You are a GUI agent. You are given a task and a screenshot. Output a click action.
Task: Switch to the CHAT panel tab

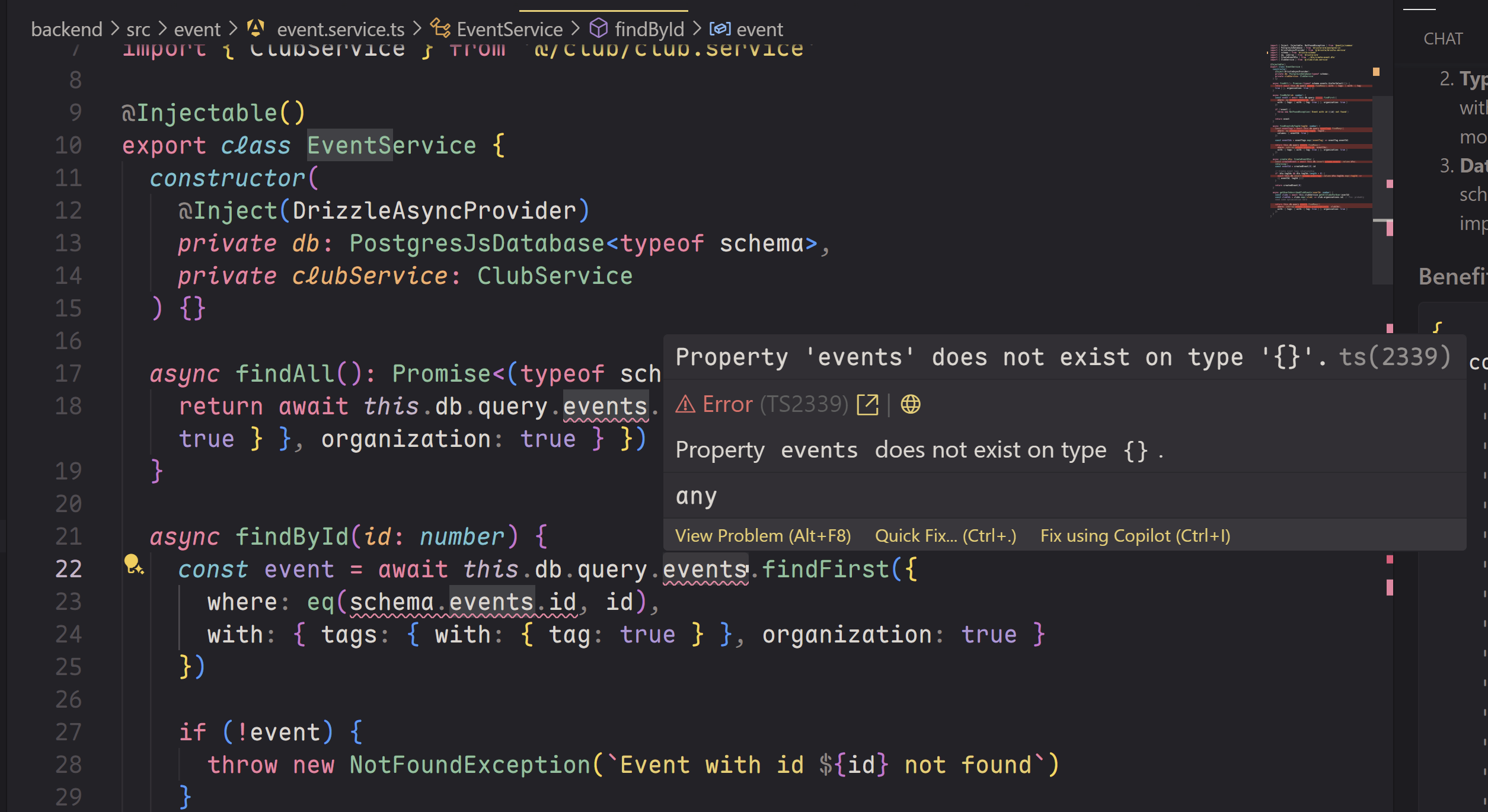click(1443, 39)
